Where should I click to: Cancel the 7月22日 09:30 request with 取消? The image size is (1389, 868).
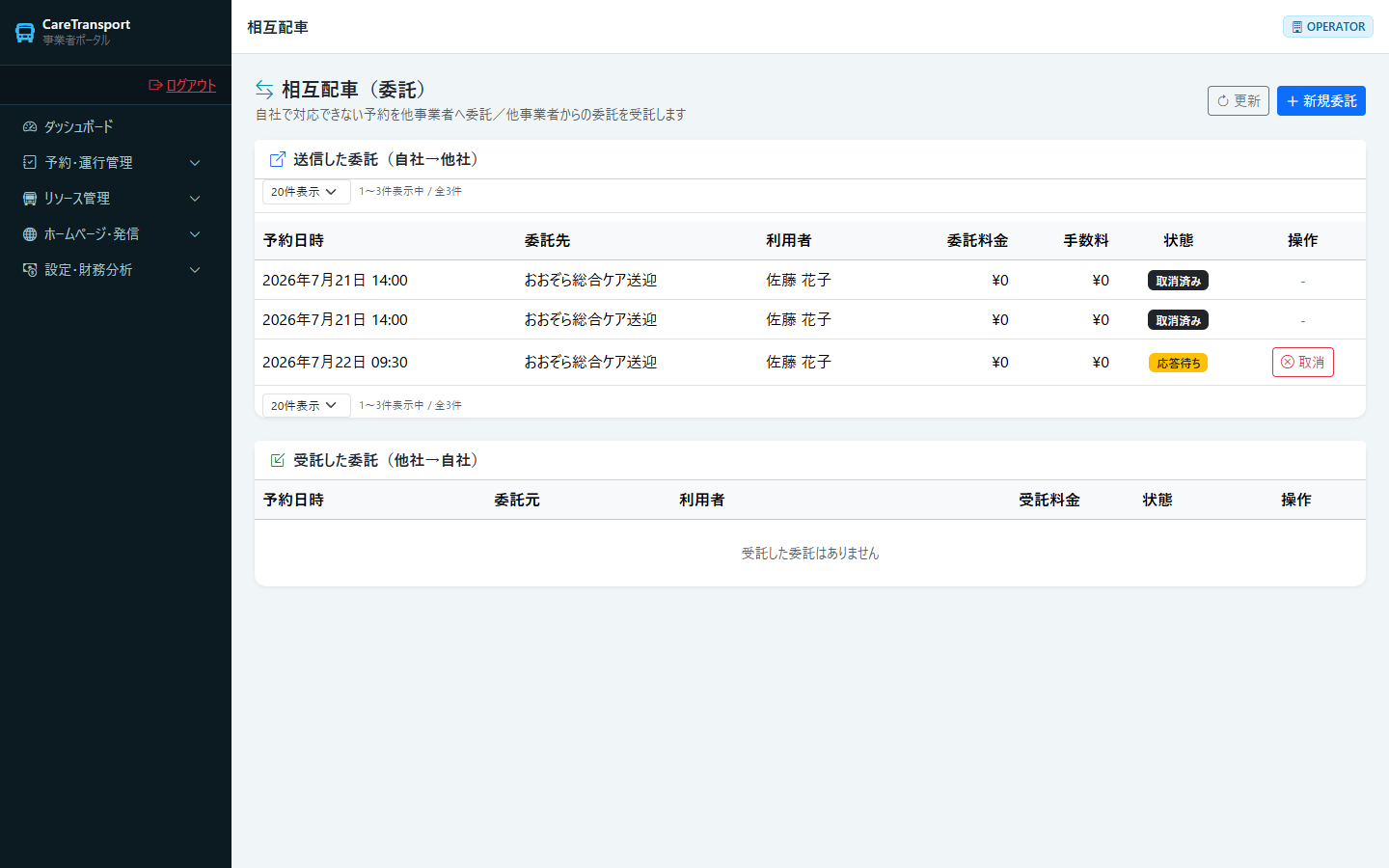click(1303, 363)
